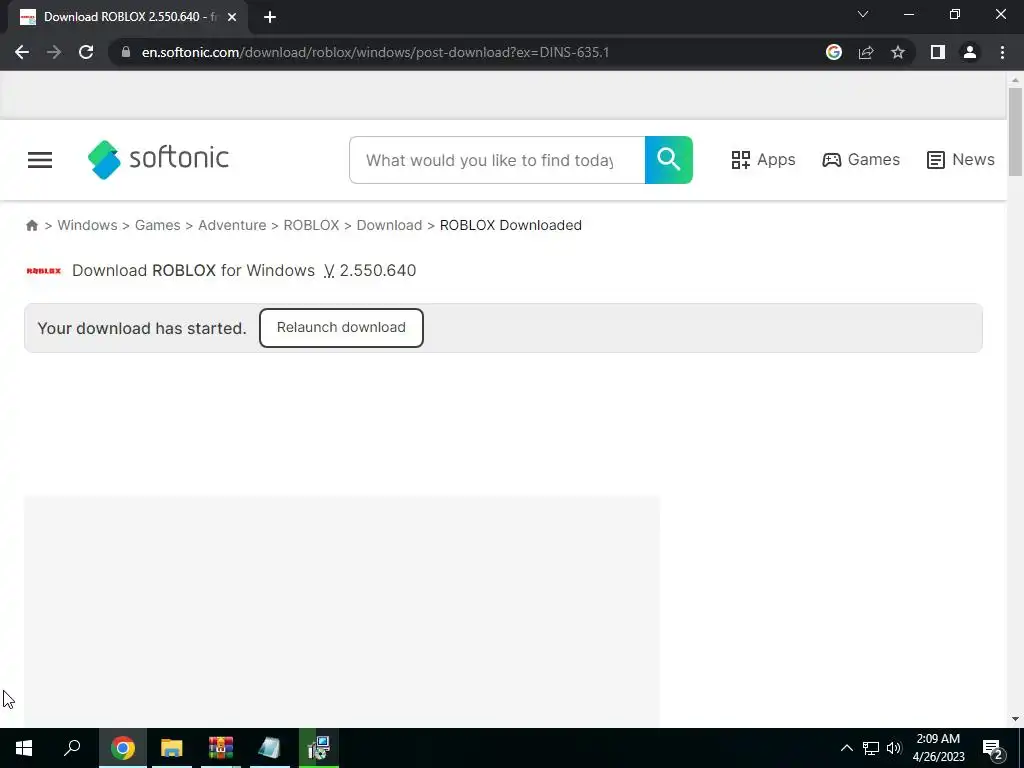Close the Download ROBLOX tab

tap(232, 17)
